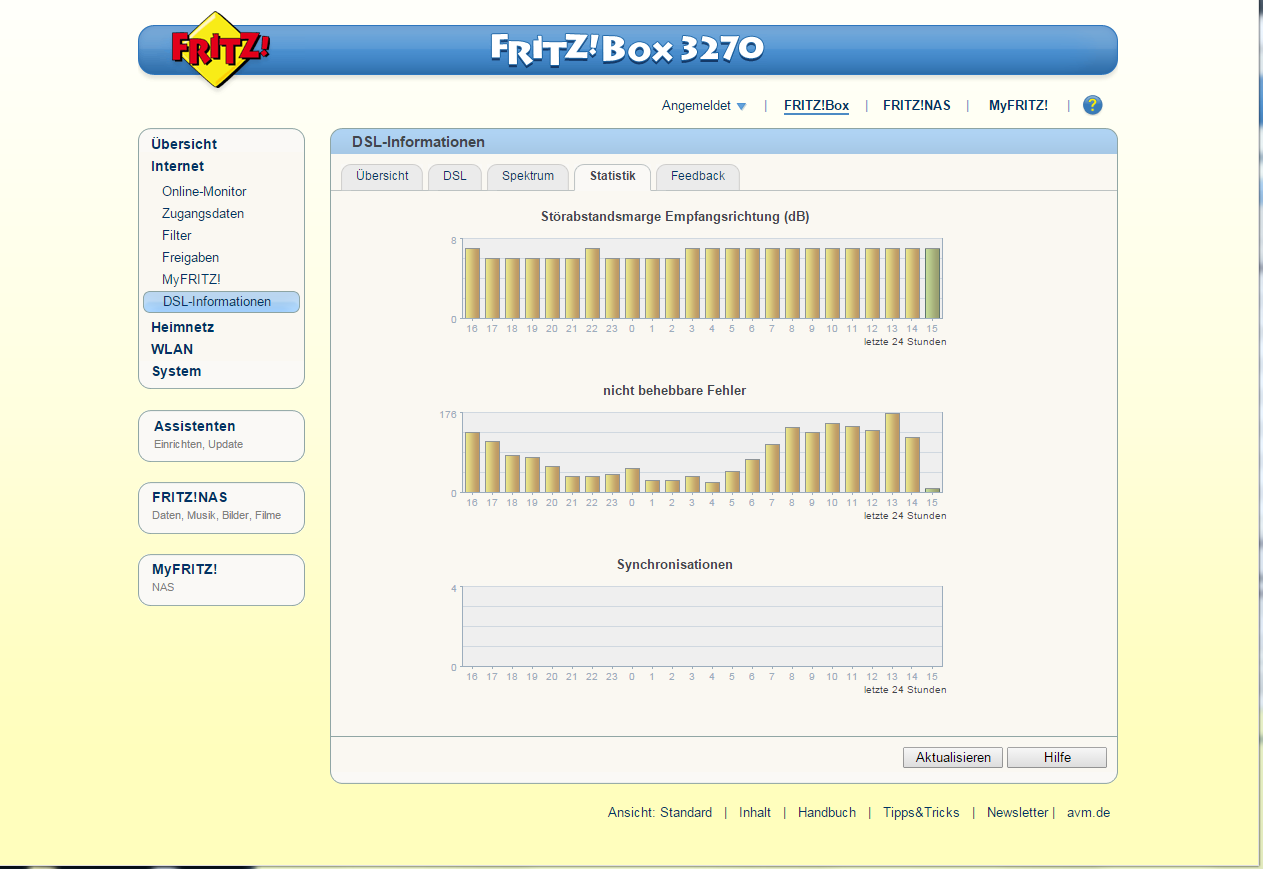1263x869 pixels.
Task: Expand System in the sidebar menu
Action: point(176,371)
